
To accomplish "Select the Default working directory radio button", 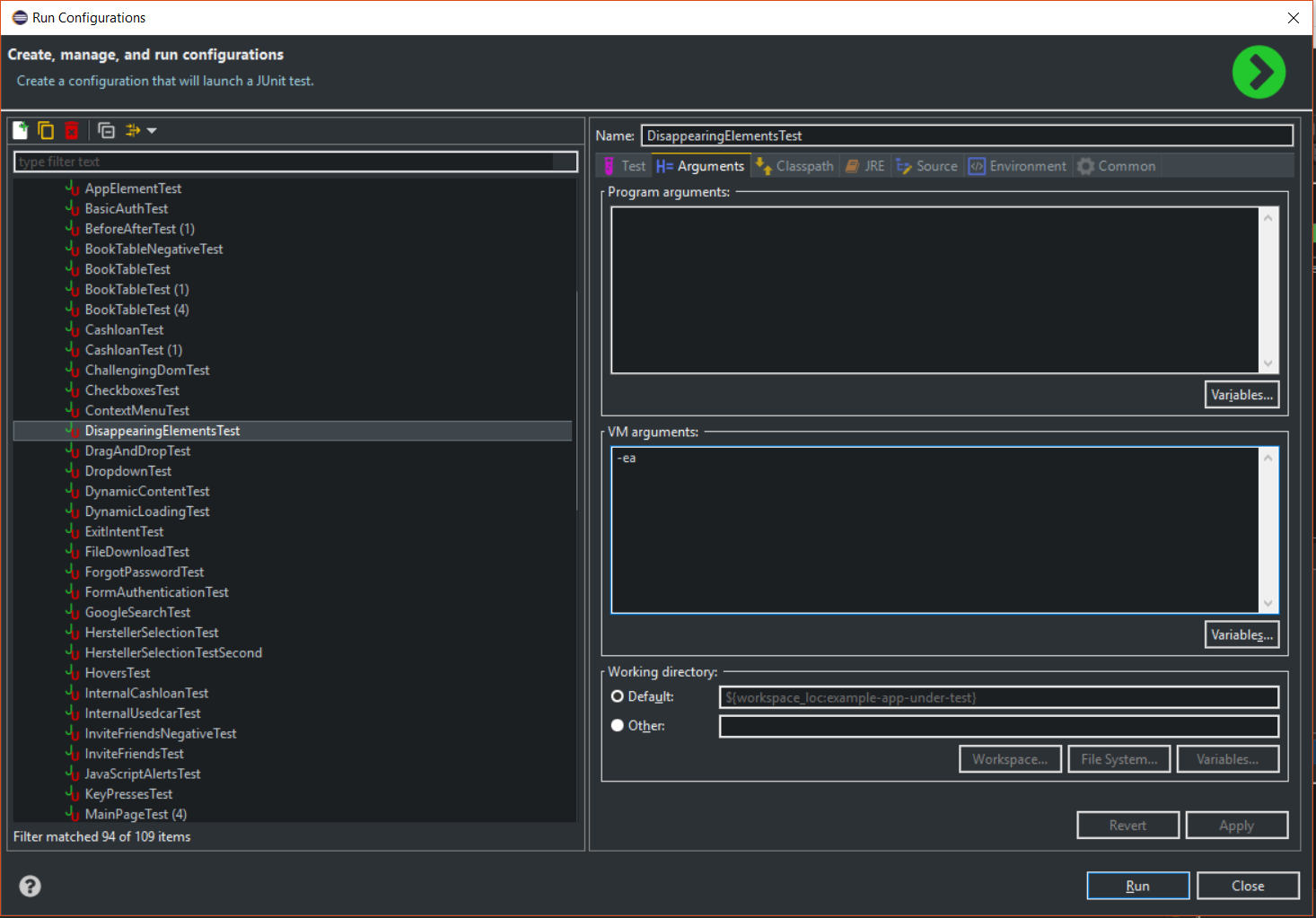I will coord(618,696).
